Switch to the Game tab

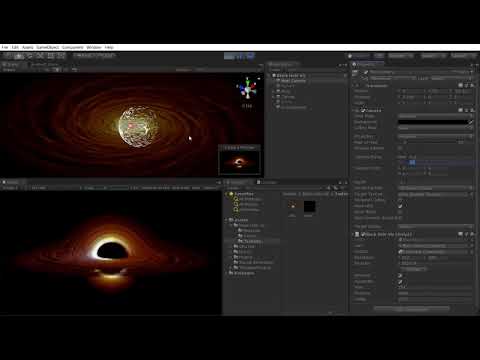click(11, 182)
